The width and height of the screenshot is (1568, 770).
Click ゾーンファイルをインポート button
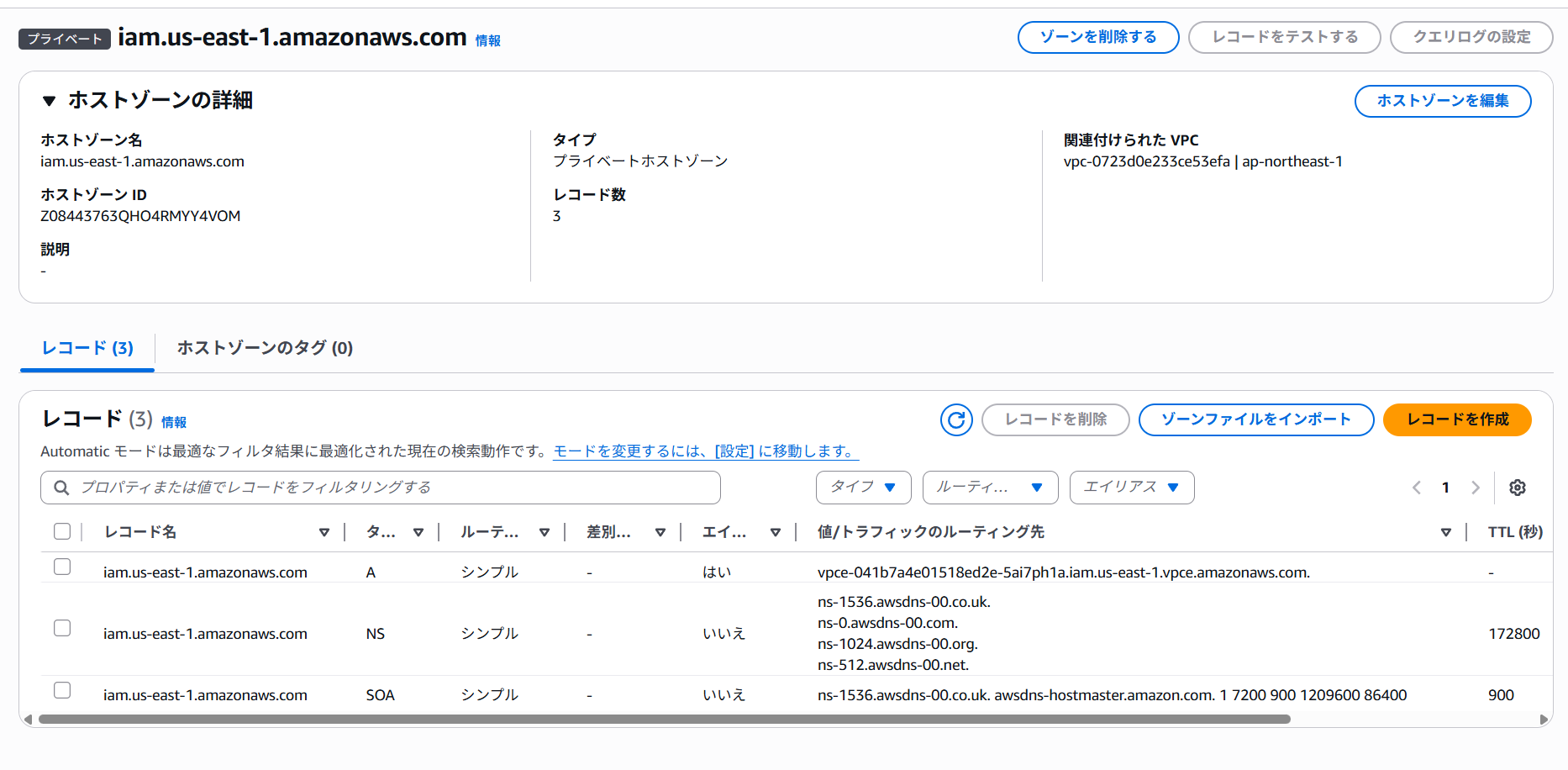click(1256, 419)
